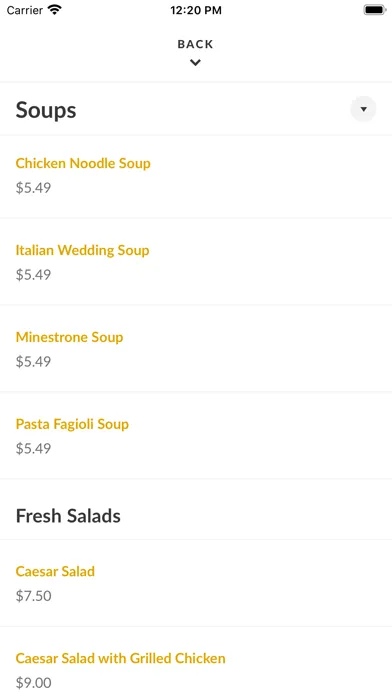Click the battery indicator icon

374,10
